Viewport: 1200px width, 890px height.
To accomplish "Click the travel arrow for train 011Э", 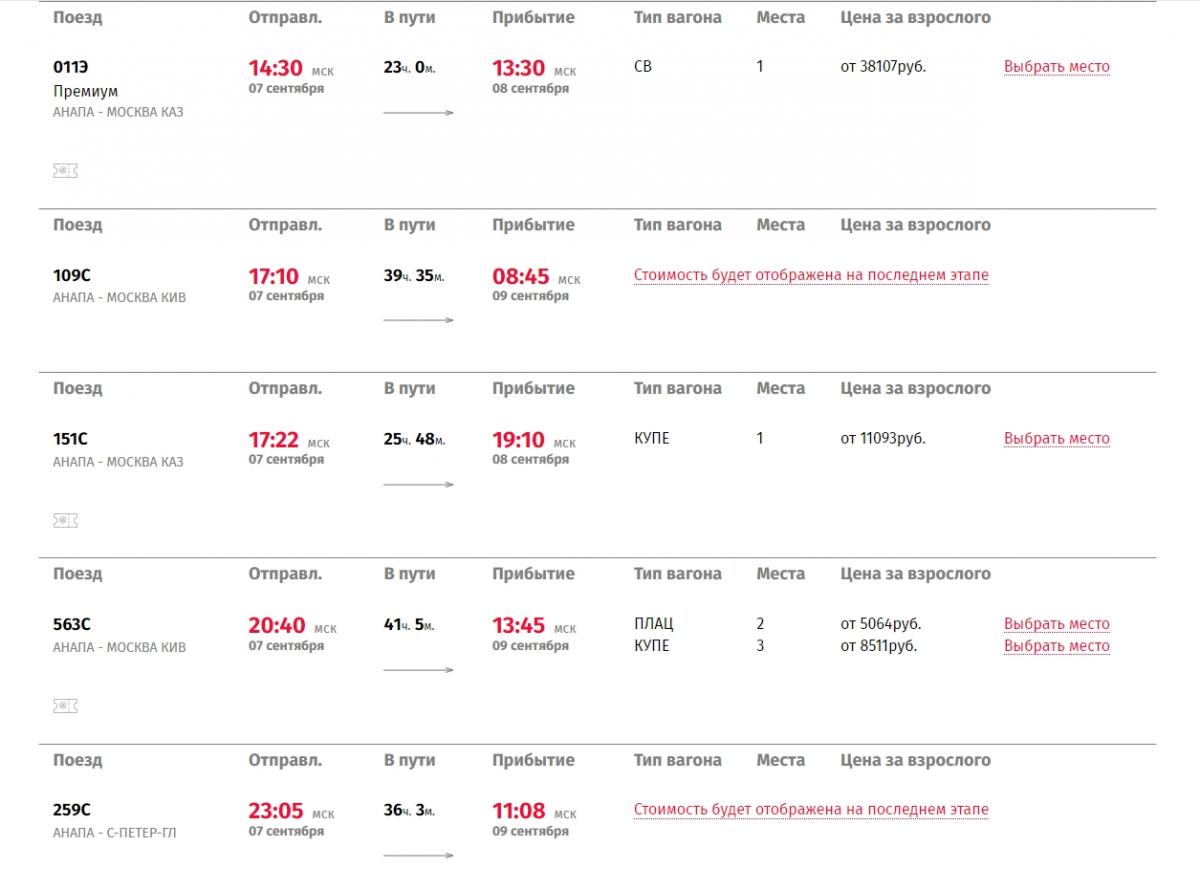I will pyautogui.click(x=419, y=113).
